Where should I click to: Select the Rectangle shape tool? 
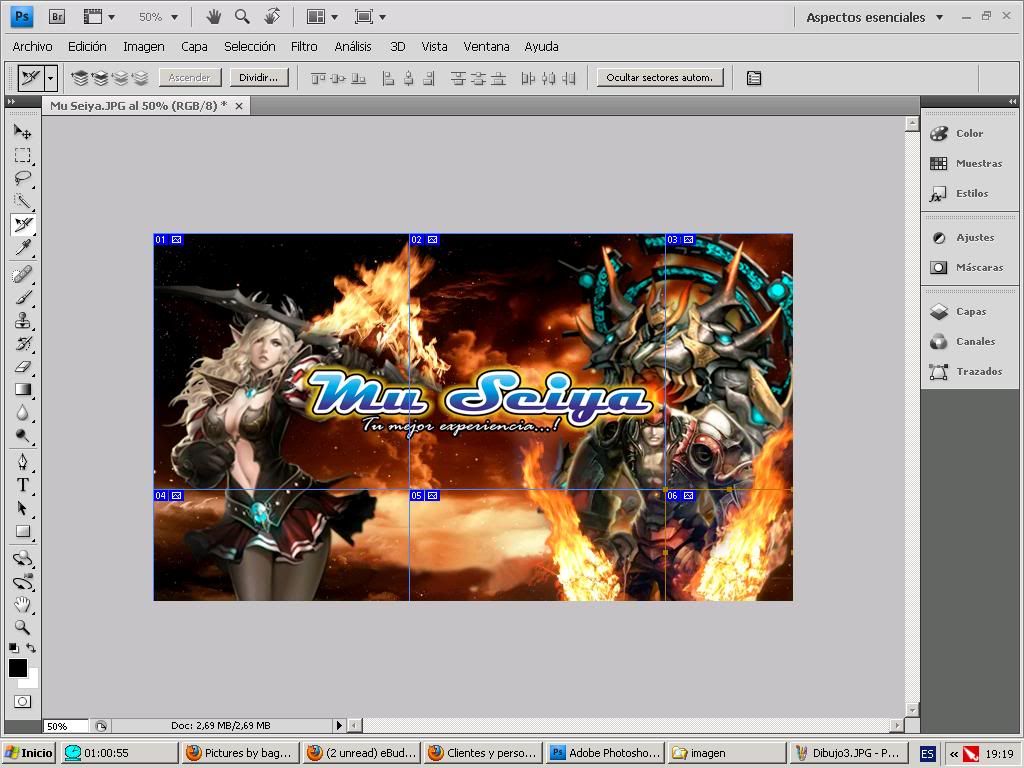(x=22, y=532)
